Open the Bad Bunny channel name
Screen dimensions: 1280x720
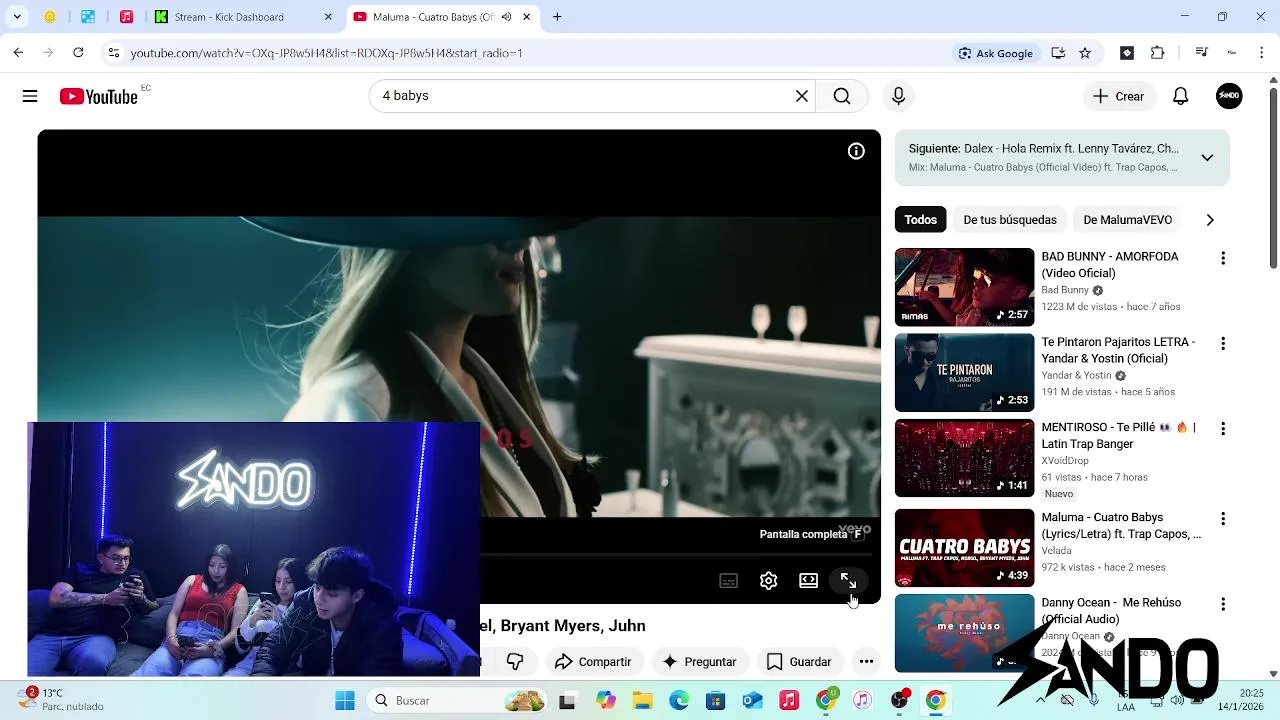1065,290
